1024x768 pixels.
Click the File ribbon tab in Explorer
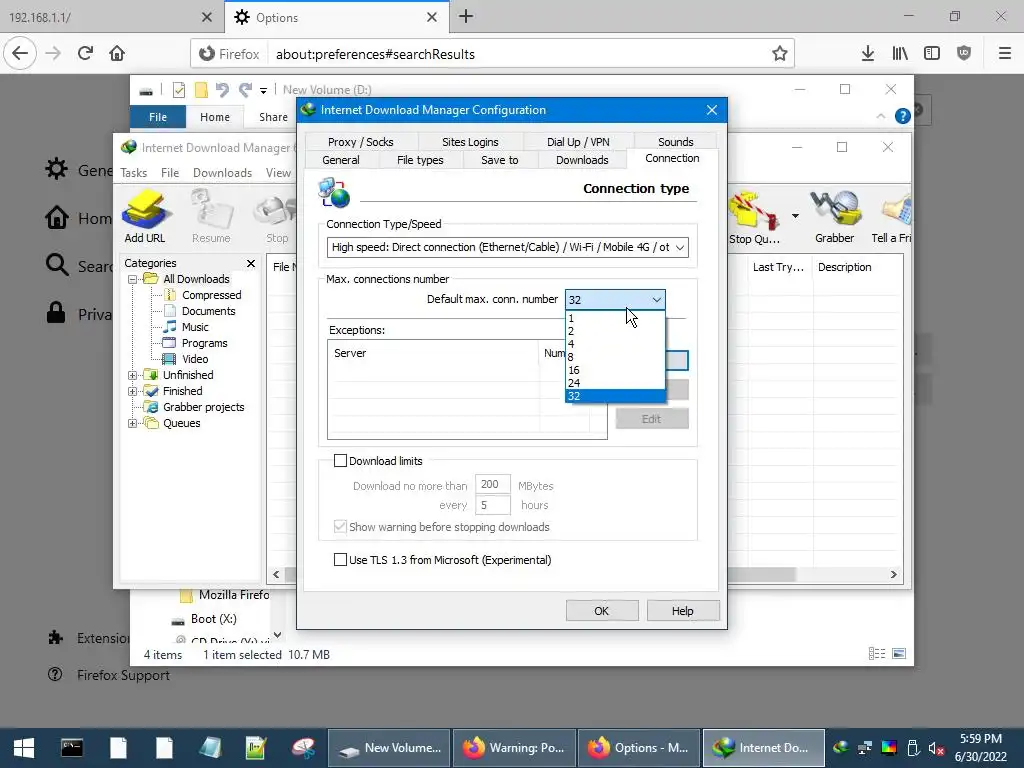coord(158,117)
